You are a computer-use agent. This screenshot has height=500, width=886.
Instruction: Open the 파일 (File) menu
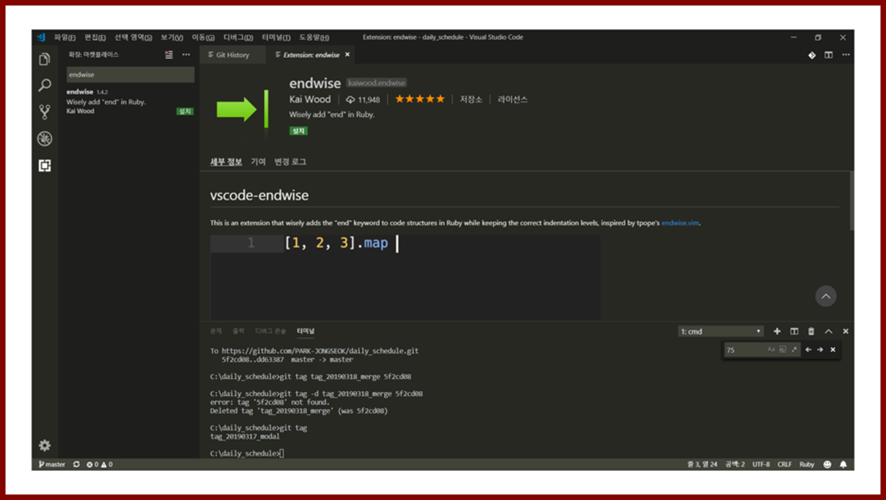(x=64, y=37)
